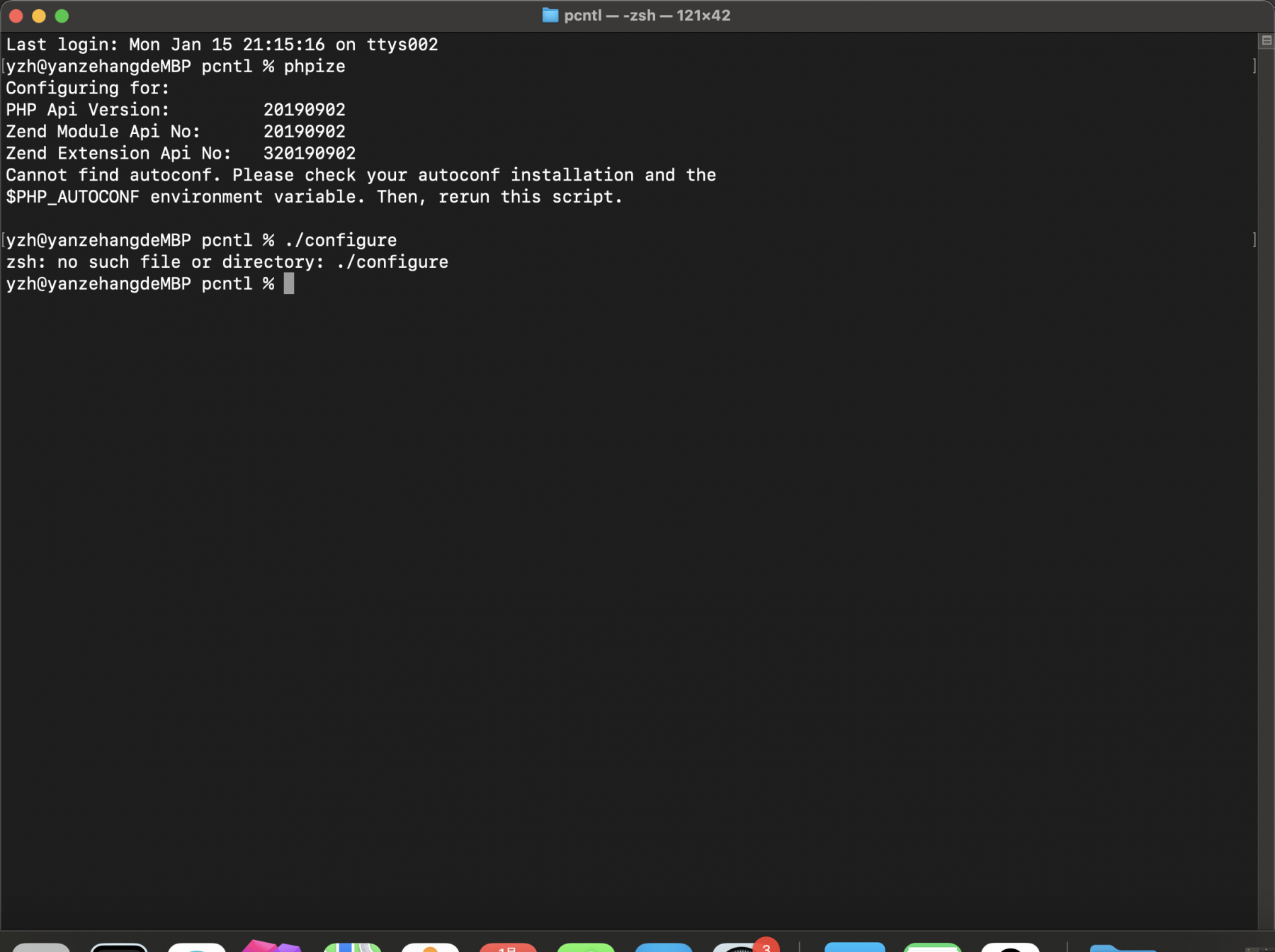Click the last prompt "yzh@yanzehangdeMBP pcntl %"

coord(140,283)
